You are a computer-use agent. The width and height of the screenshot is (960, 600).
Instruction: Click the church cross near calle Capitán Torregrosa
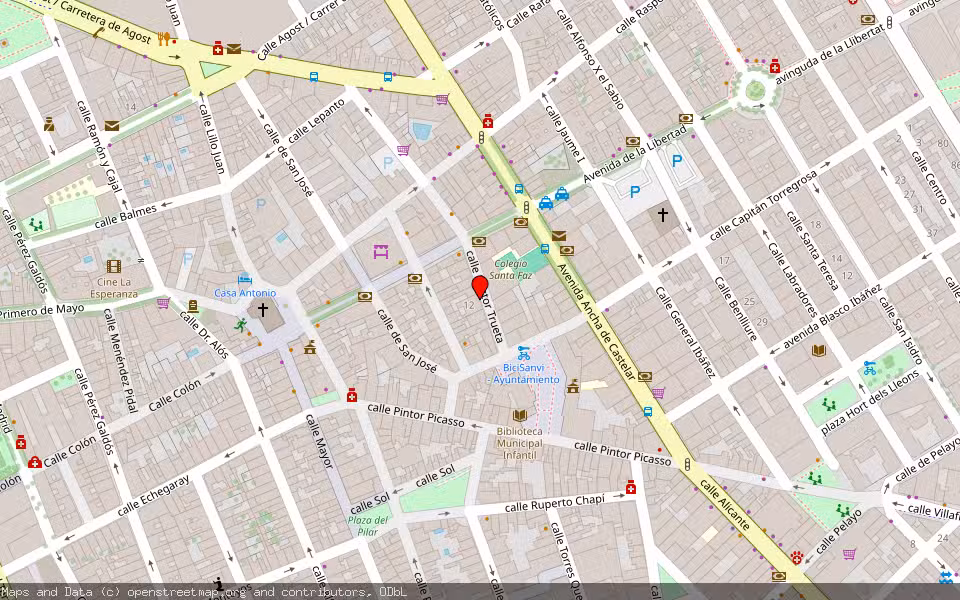(x=662, y=215)
